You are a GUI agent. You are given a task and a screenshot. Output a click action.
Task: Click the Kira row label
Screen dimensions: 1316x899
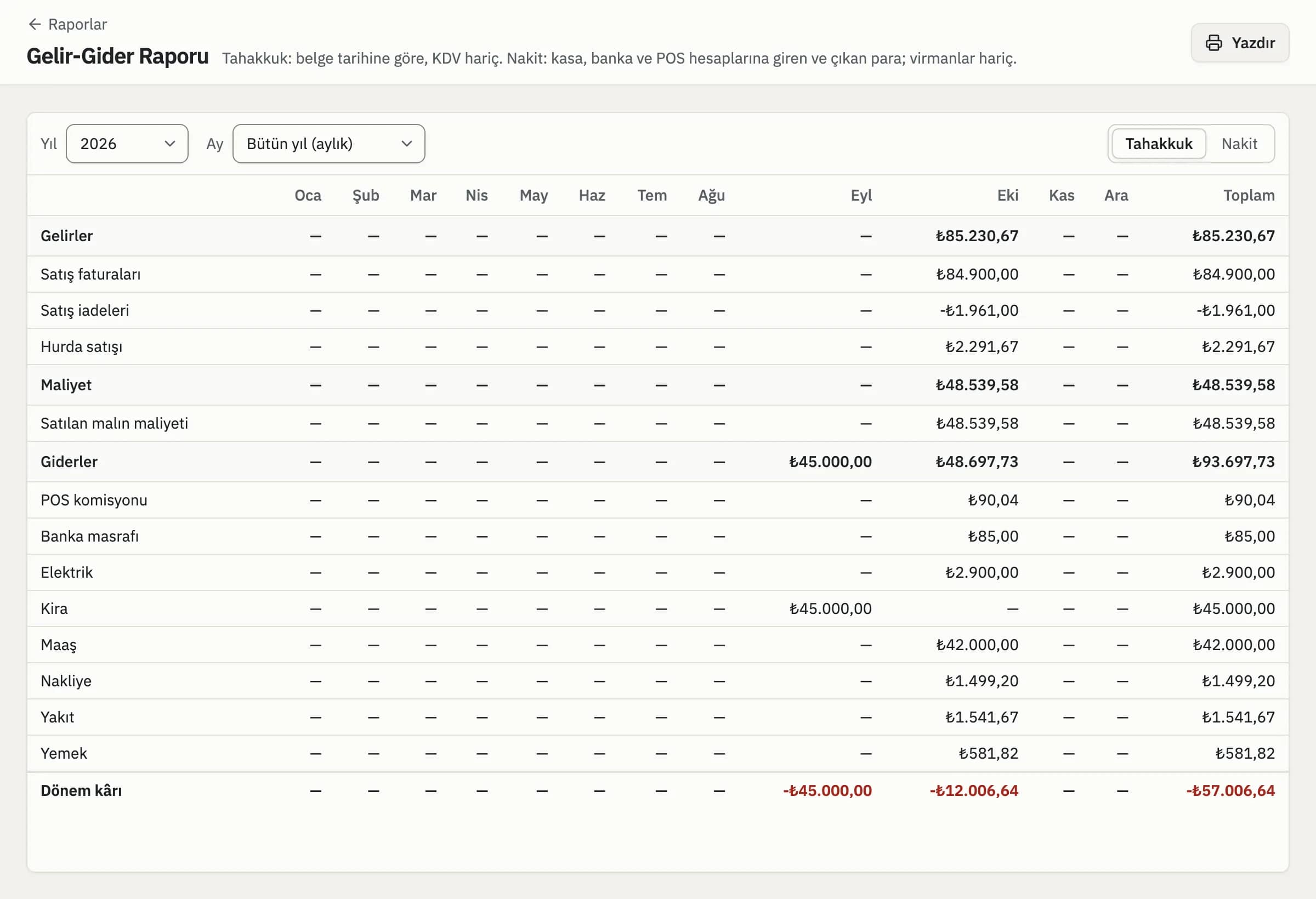pyautogui.click(x=54, y=609)
